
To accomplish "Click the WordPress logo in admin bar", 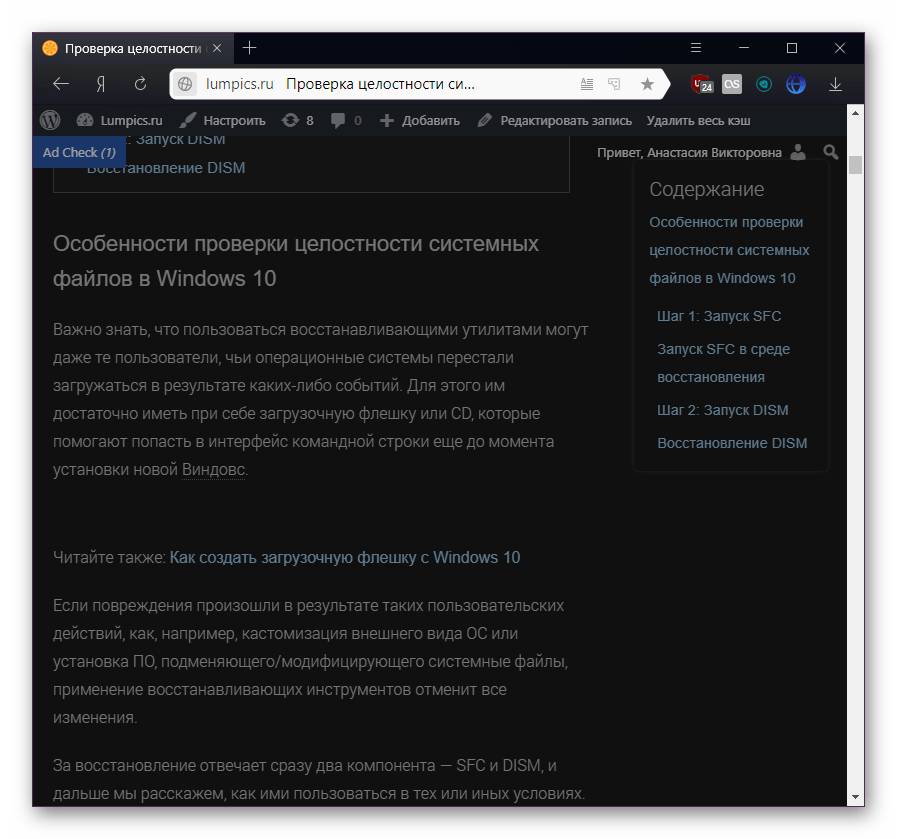I will 50,120.
